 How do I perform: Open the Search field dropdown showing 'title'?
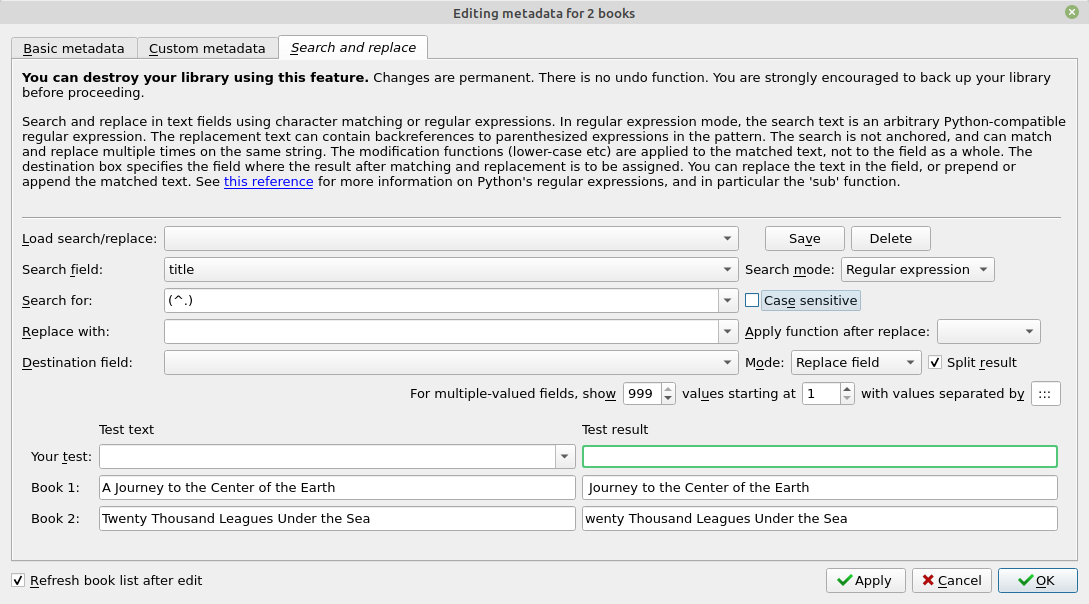pyautogui.click(x=727, y=269)
